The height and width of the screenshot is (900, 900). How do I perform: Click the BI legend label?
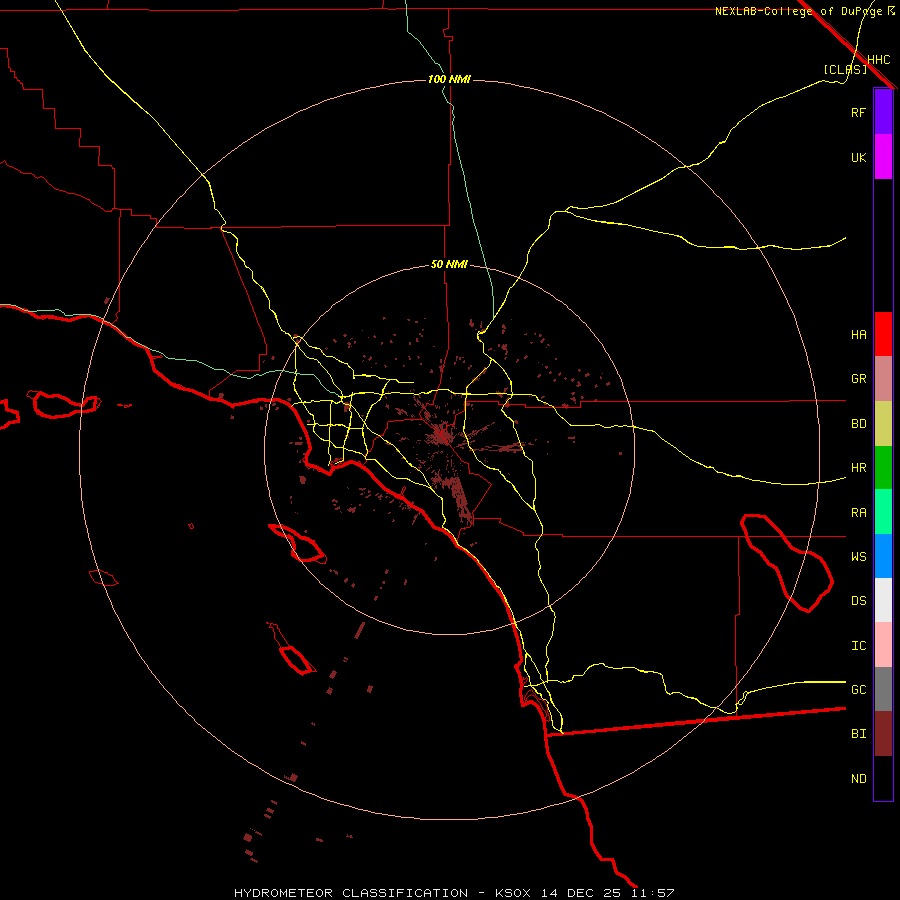point(858,734)
